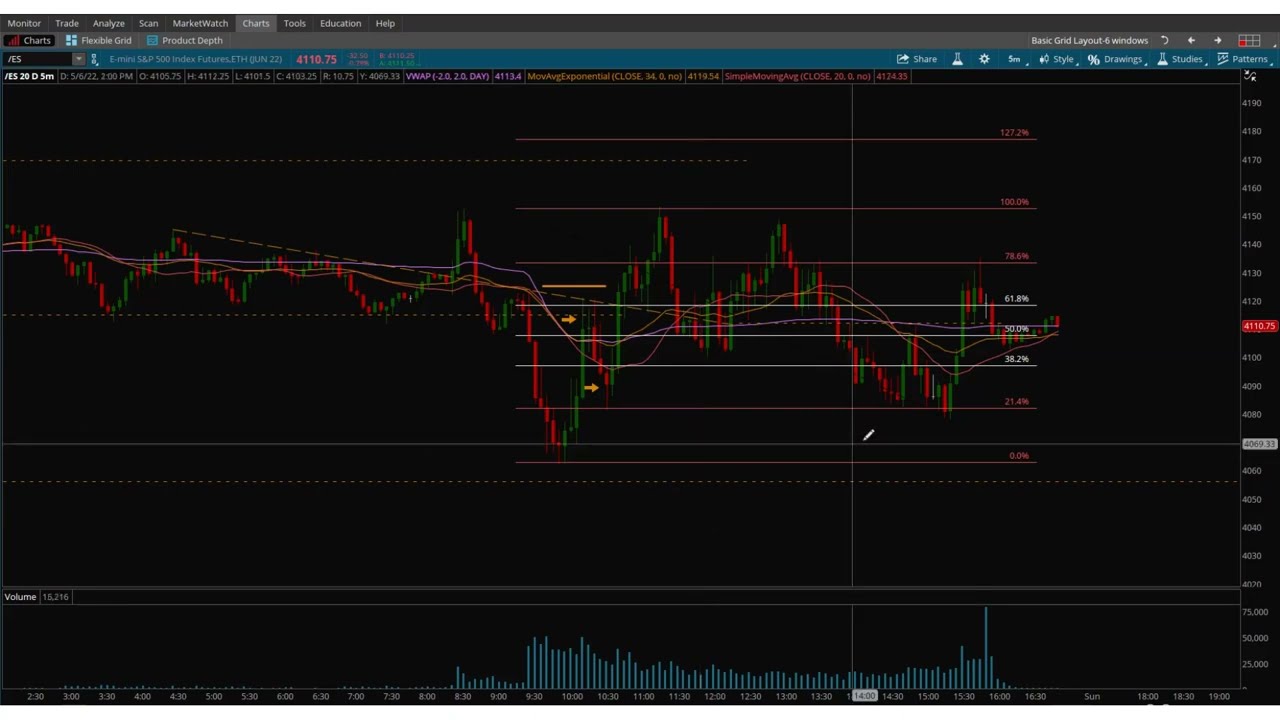Click the 14:00 time axis marker

pyautogui.click(x=863, y=696)
